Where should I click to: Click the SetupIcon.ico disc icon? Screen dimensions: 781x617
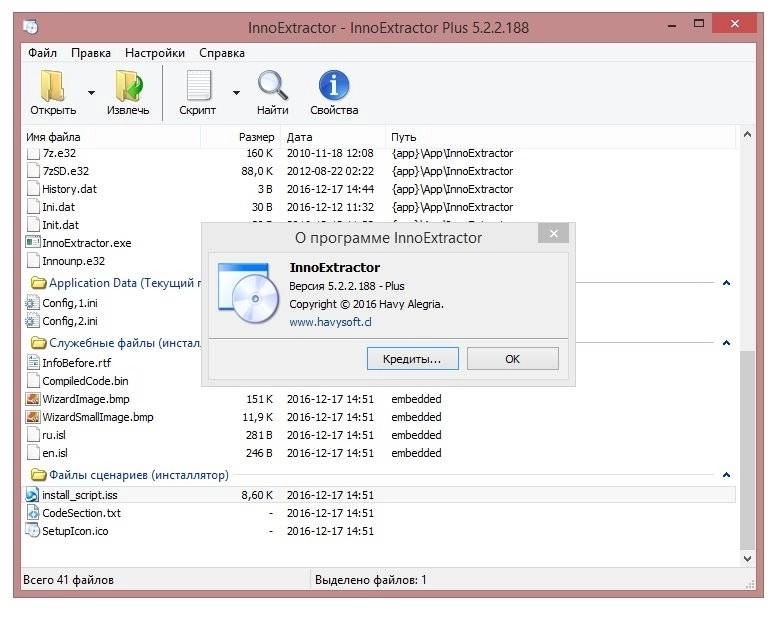(x=32, y=531)
